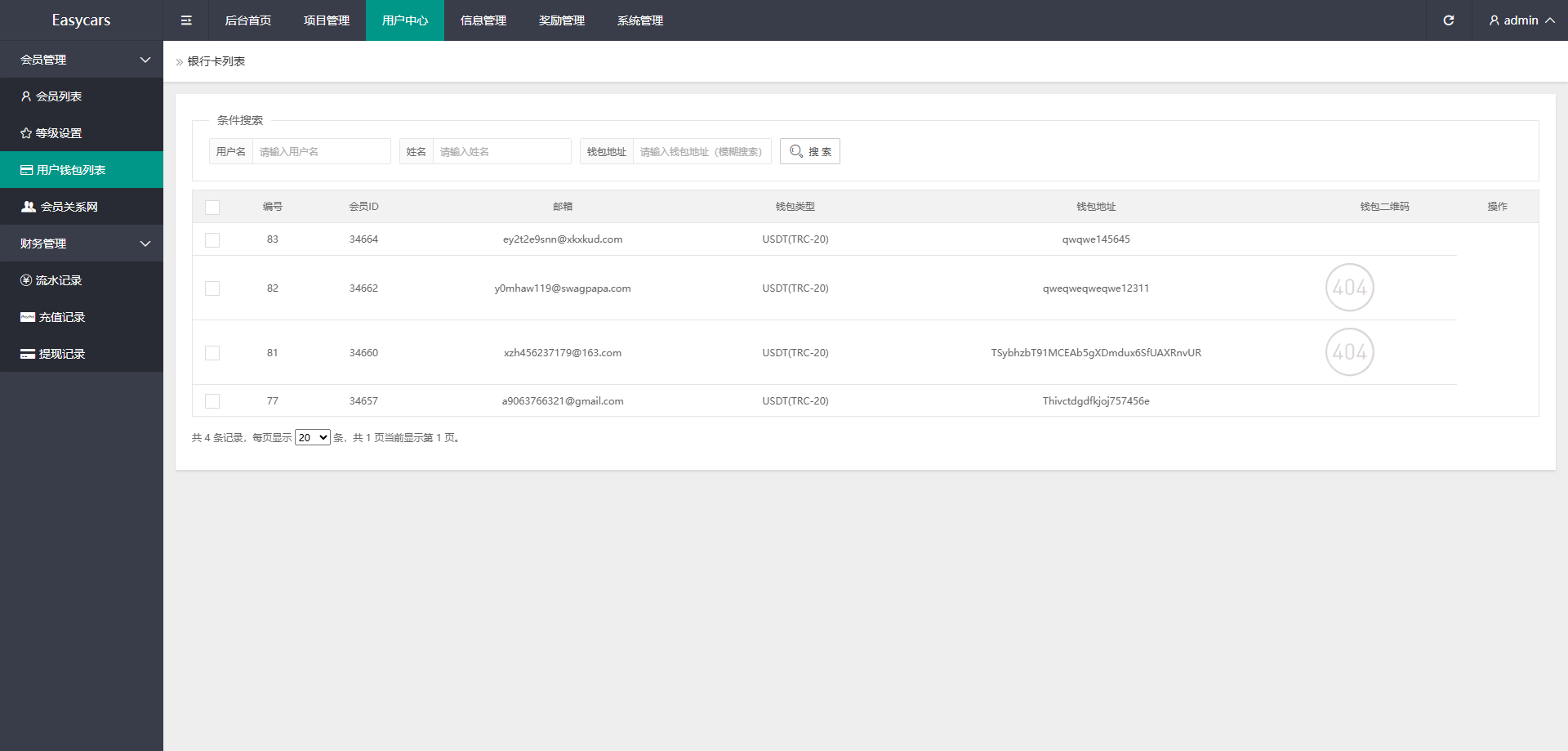
Task: Open 流水记录 via its yen icon
Action: coord(26,280)
